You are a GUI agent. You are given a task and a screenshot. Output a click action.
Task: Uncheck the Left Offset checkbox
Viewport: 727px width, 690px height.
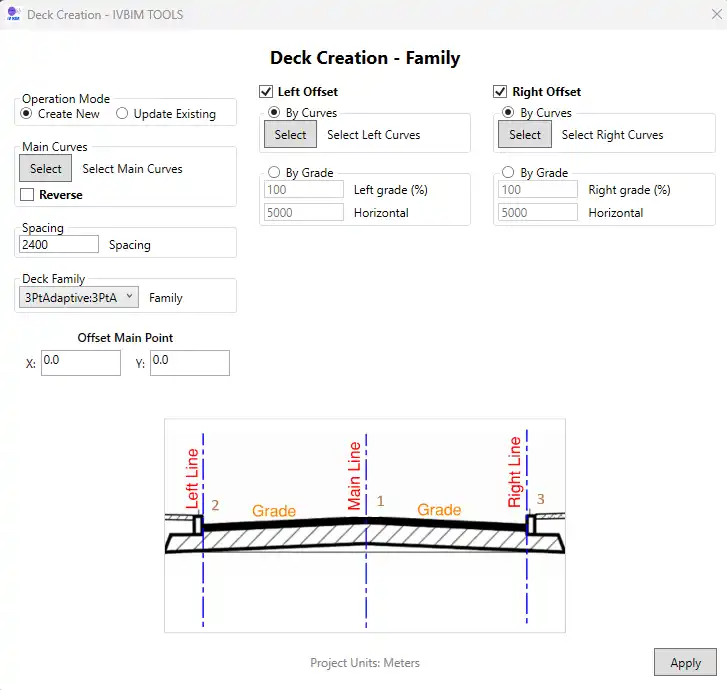point(266,92)
